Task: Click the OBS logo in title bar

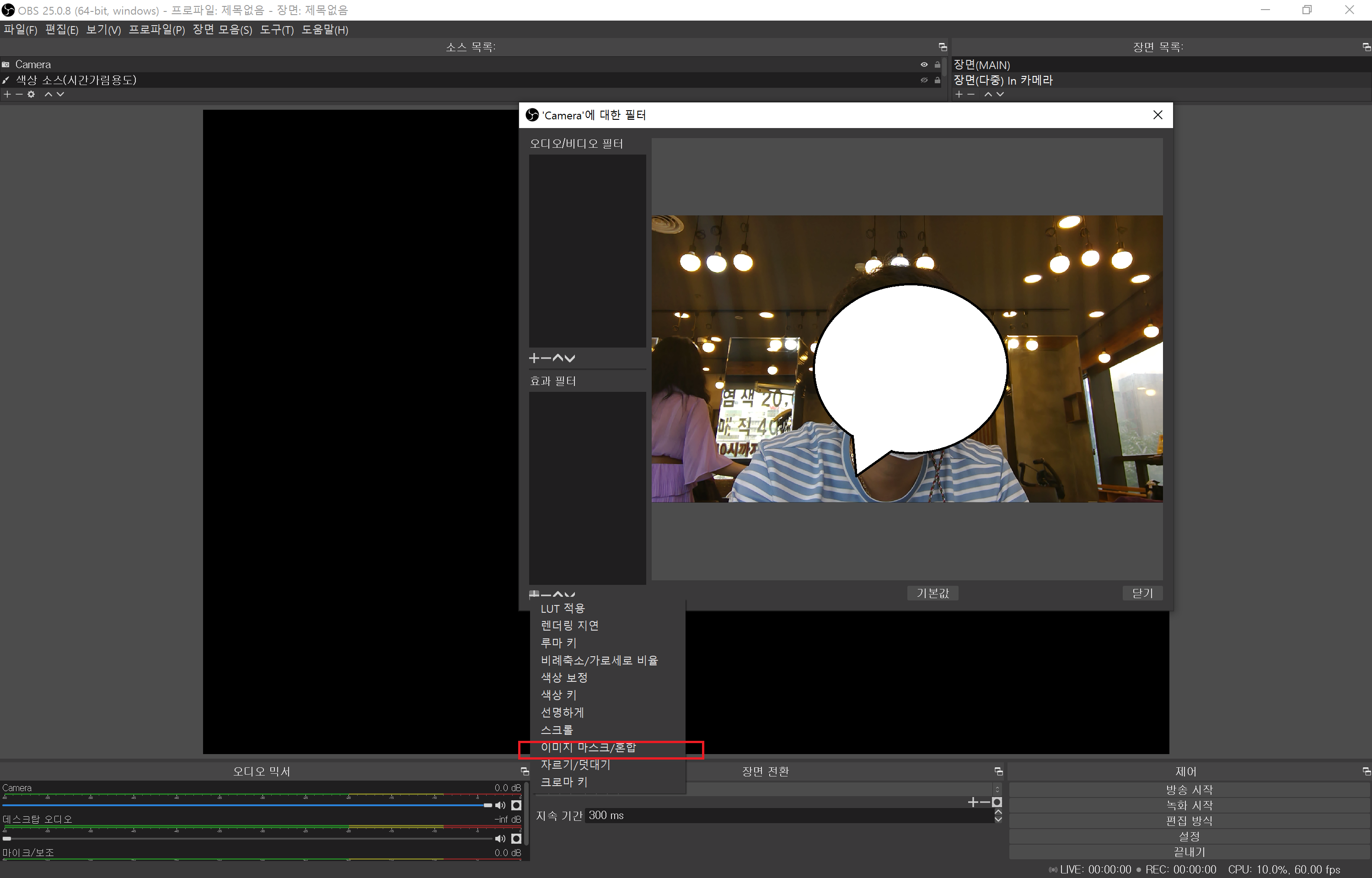Action: point(8,10)
